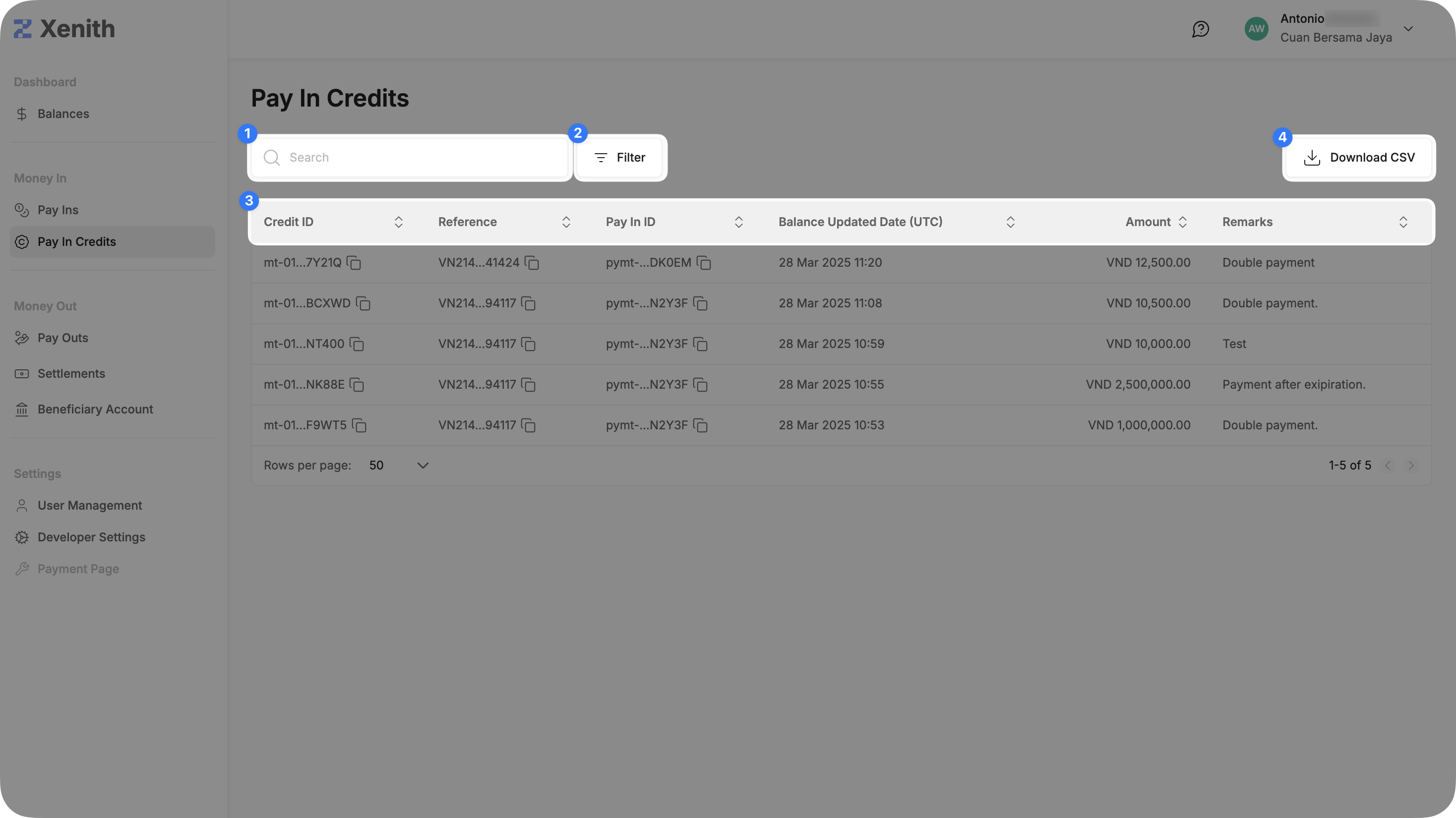Sort by Balance Updated Date column
This screenshot has width=1456, height=818.
pyautogui.click(x=1010, y=222)
